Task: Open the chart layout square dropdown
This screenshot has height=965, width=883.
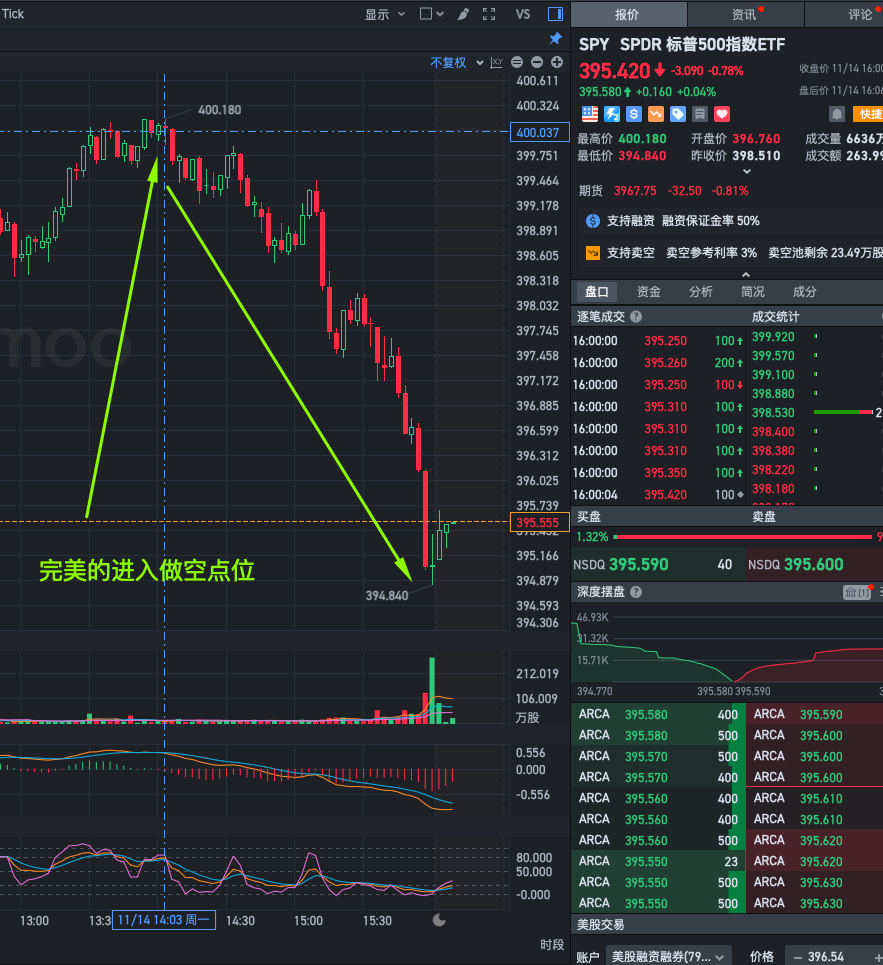Action: [431, 14]
